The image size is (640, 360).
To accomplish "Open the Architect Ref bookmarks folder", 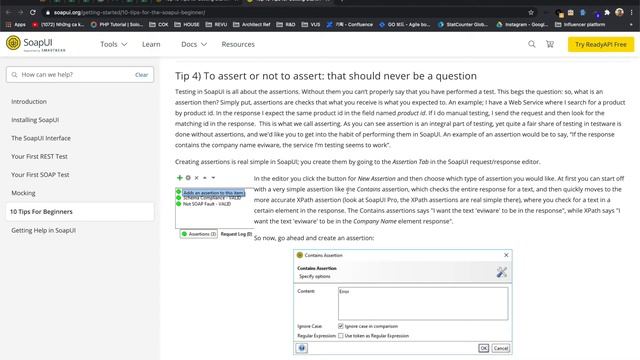I will (251, 24).
